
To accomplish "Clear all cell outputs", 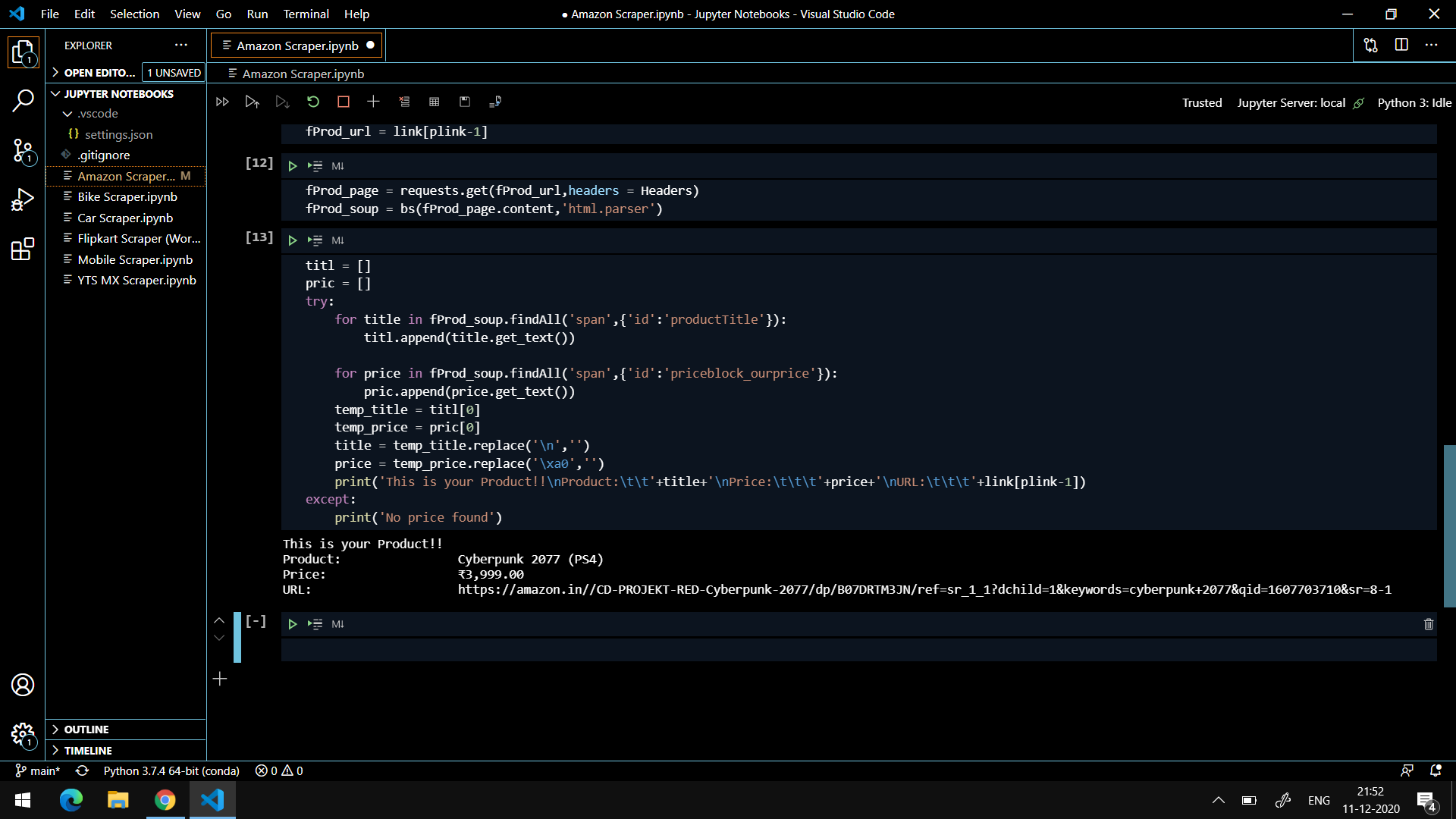I will (x=404, y=101).
